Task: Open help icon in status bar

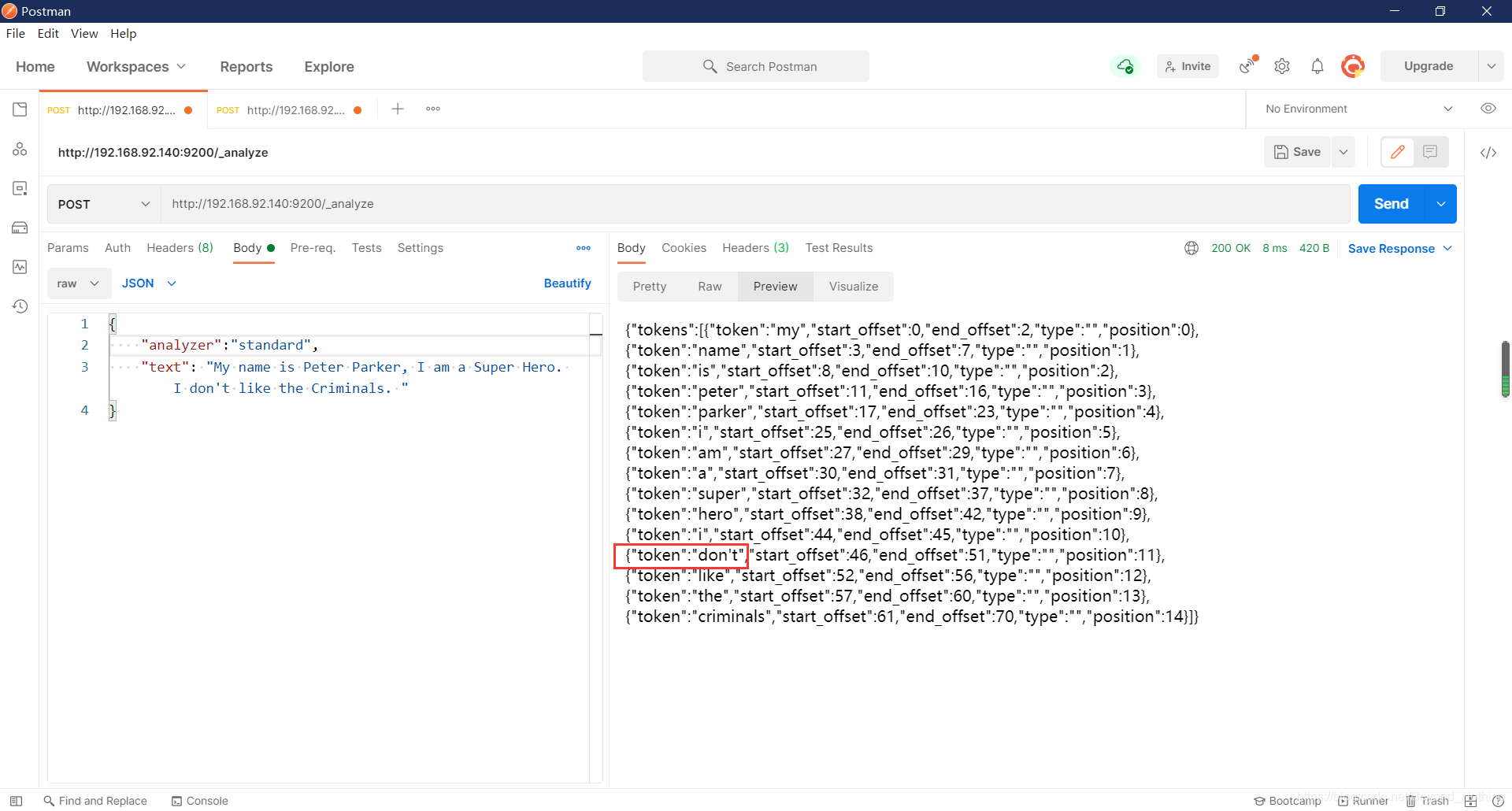Action: (x=1498, y=801)
